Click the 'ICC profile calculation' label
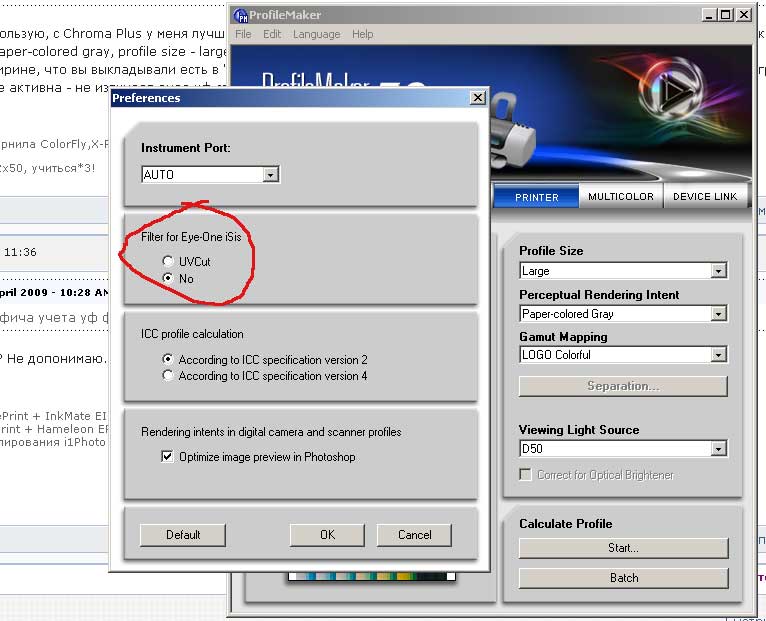The width and height of the screenshot is (766, 621). click(x=192, y=334)
